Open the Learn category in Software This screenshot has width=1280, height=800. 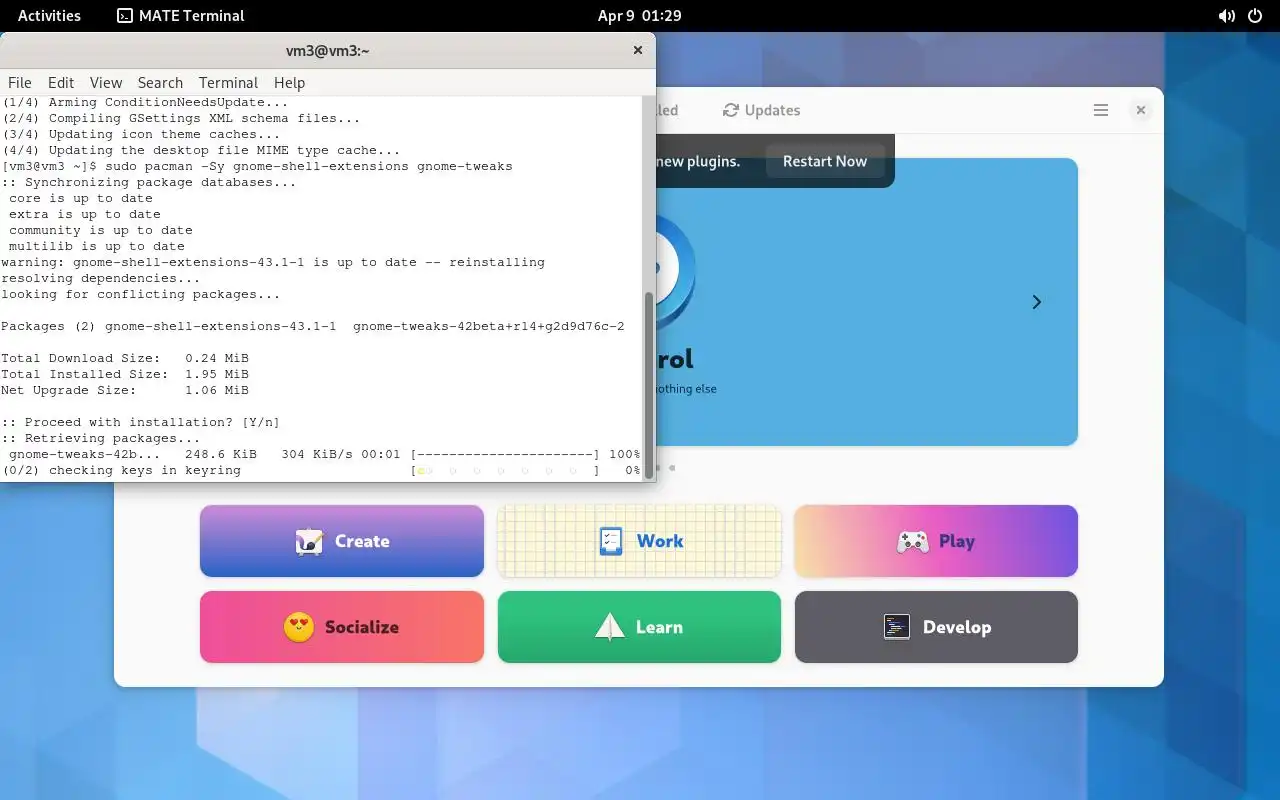[x=639, y=627]
